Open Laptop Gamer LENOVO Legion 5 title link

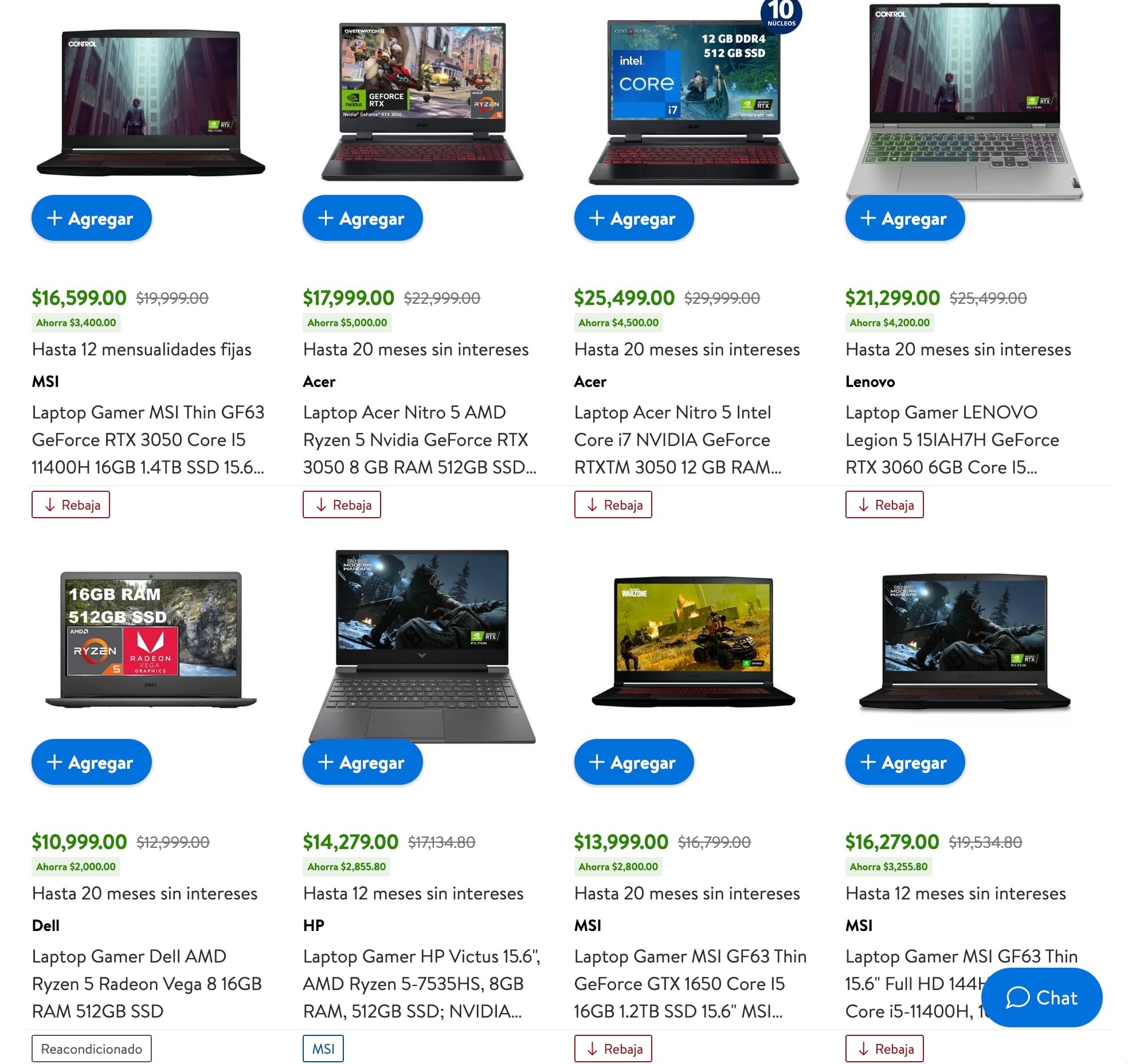pos(952,440)
